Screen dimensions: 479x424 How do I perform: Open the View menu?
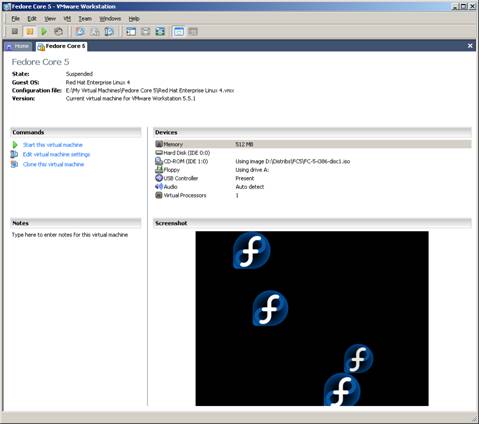pos(50,19)
